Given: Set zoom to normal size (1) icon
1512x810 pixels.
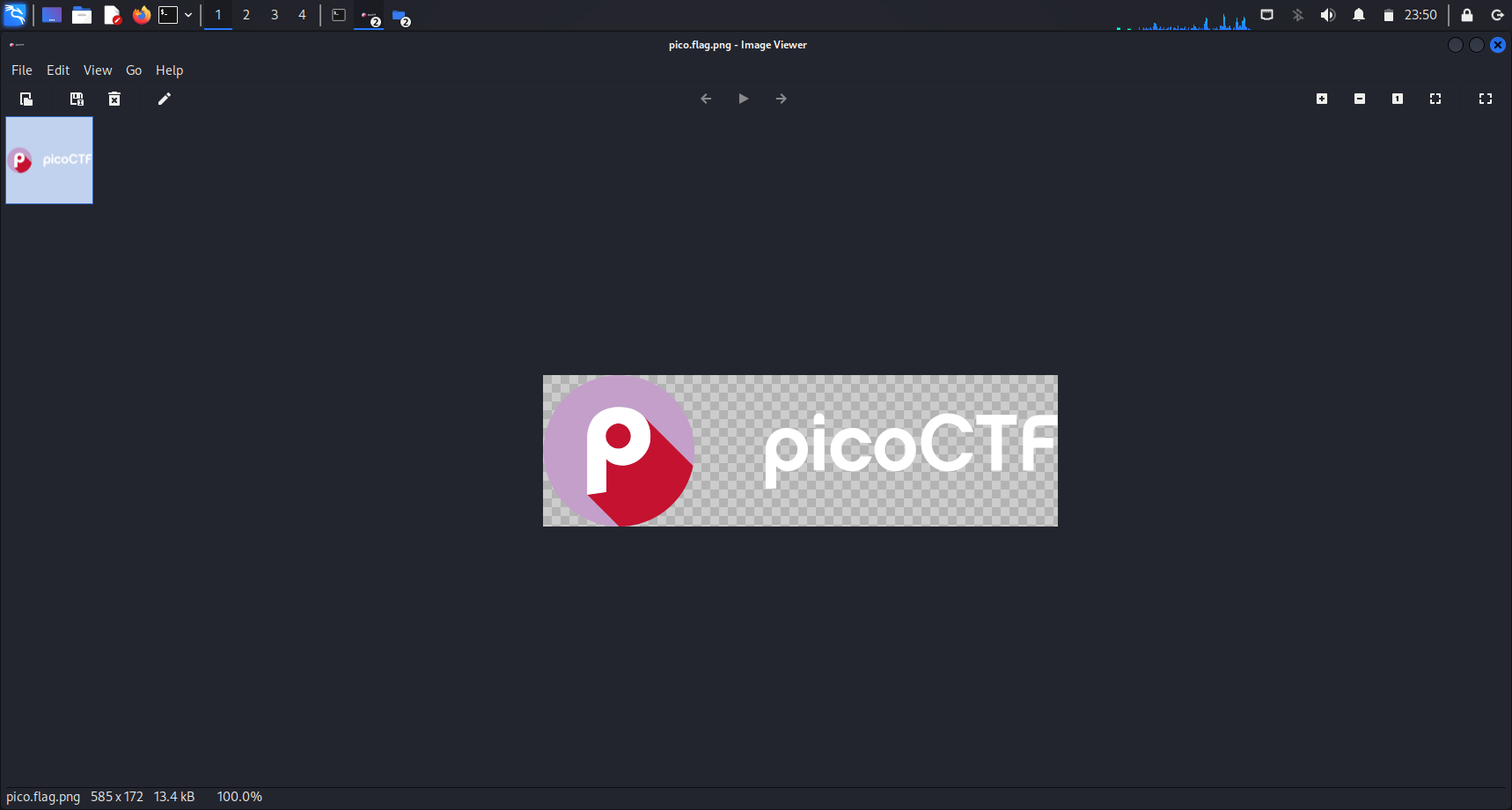Looking at the screenshot, I should coord(1398,99).
